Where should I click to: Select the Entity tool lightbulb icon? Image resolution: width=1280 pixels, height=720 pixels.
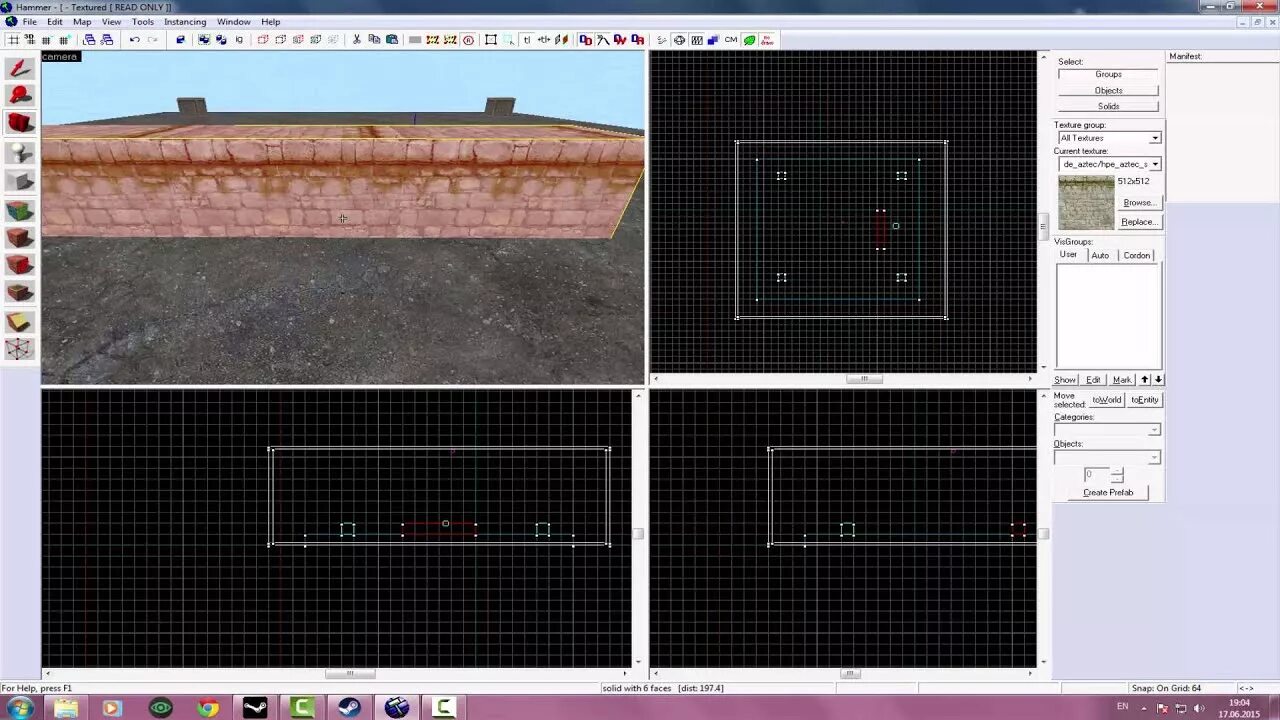[20, 152]
